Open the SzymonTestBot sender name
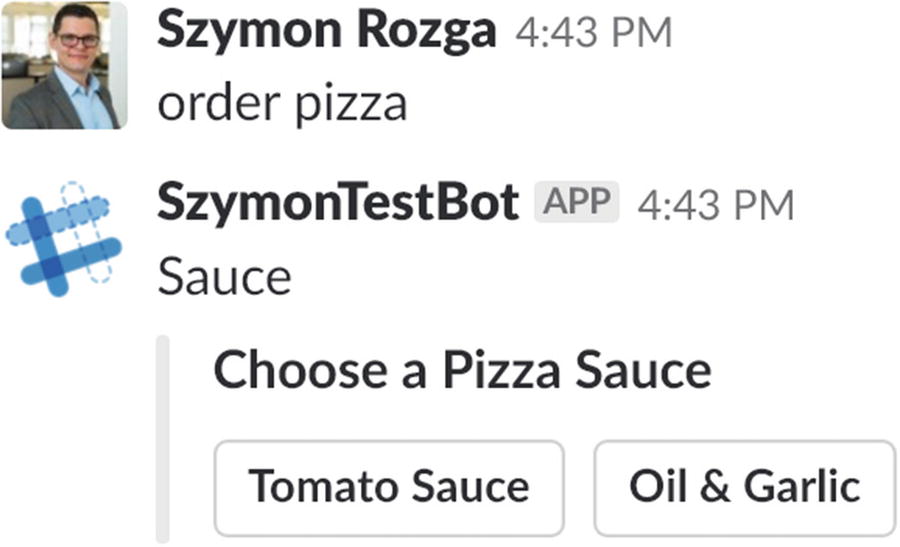The width and height of the screenshot is (900, 547). pyautogui.click(x=338, y=204)
